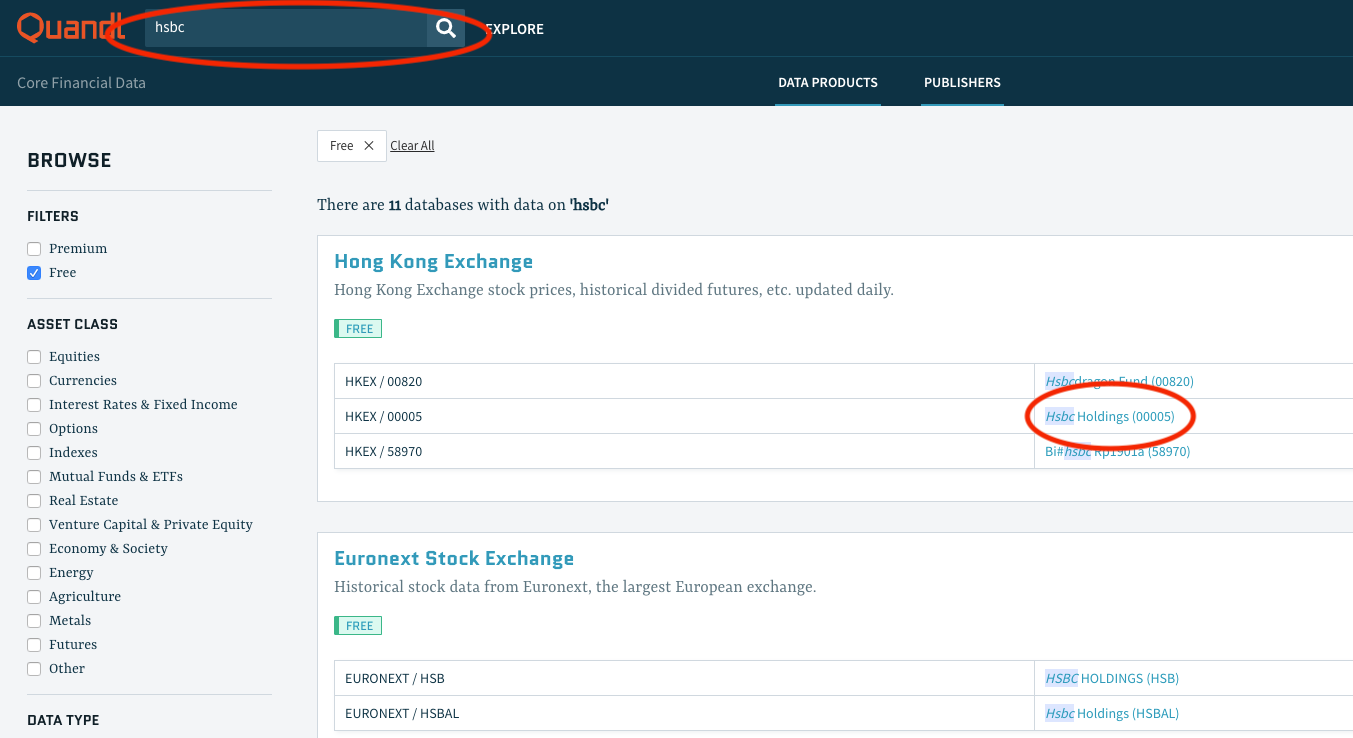
Task: Open Hsbc Holdings (00005) listing
Action: coord(1110,416)
